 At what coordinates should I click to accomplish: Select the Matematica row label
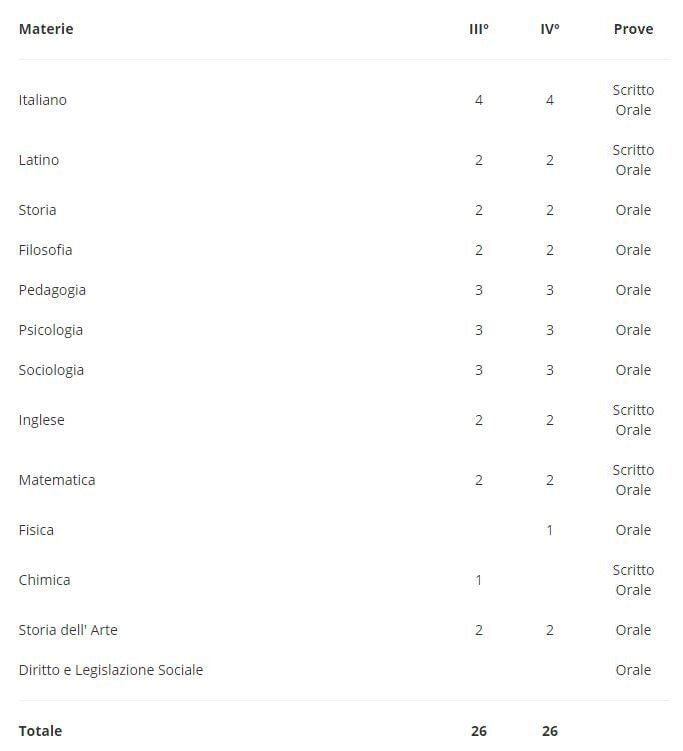pyautogui.click(x=57, y=480)
